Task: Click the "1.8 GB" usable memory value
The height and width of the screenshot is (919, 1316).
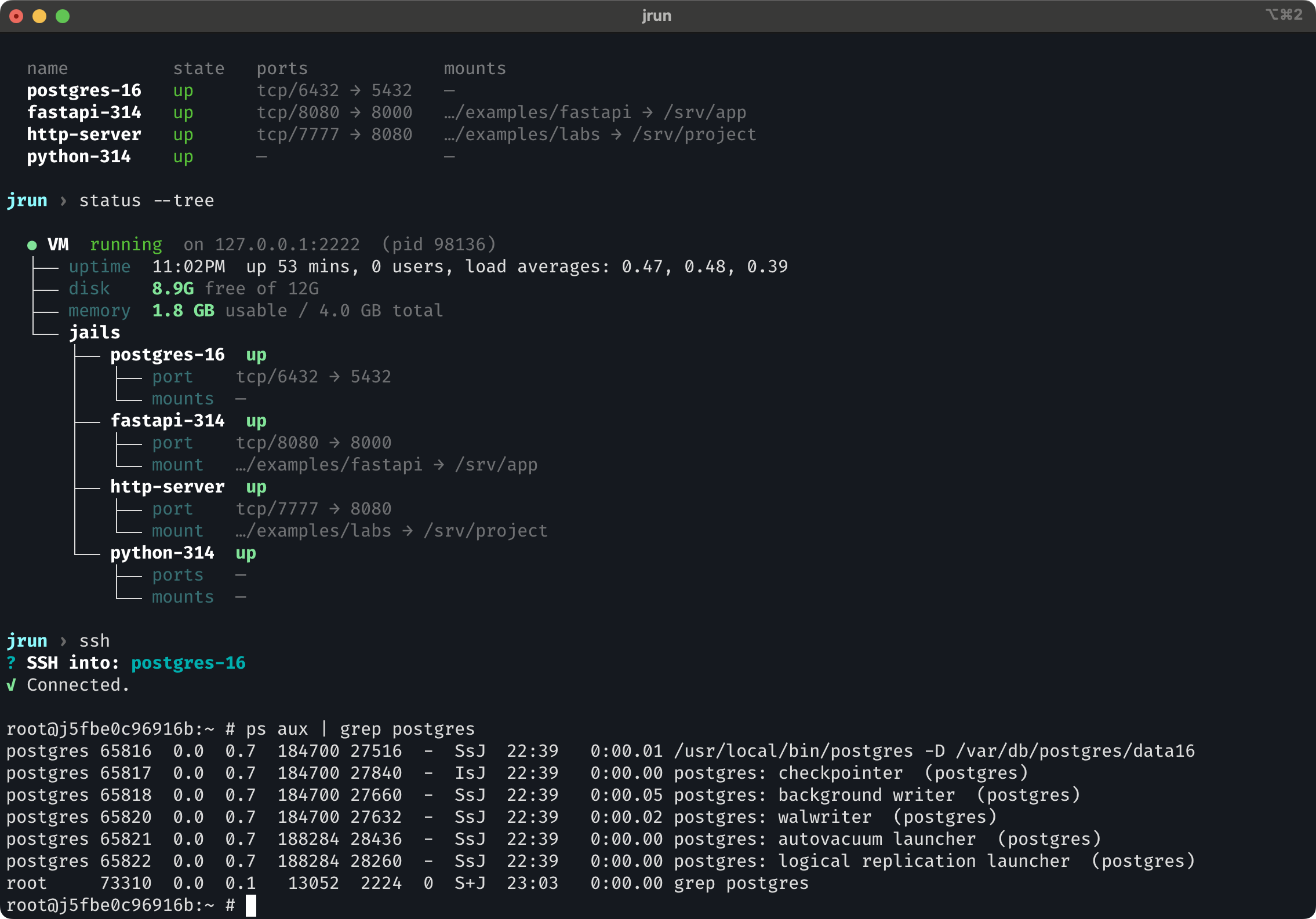Action: (183, 311)
